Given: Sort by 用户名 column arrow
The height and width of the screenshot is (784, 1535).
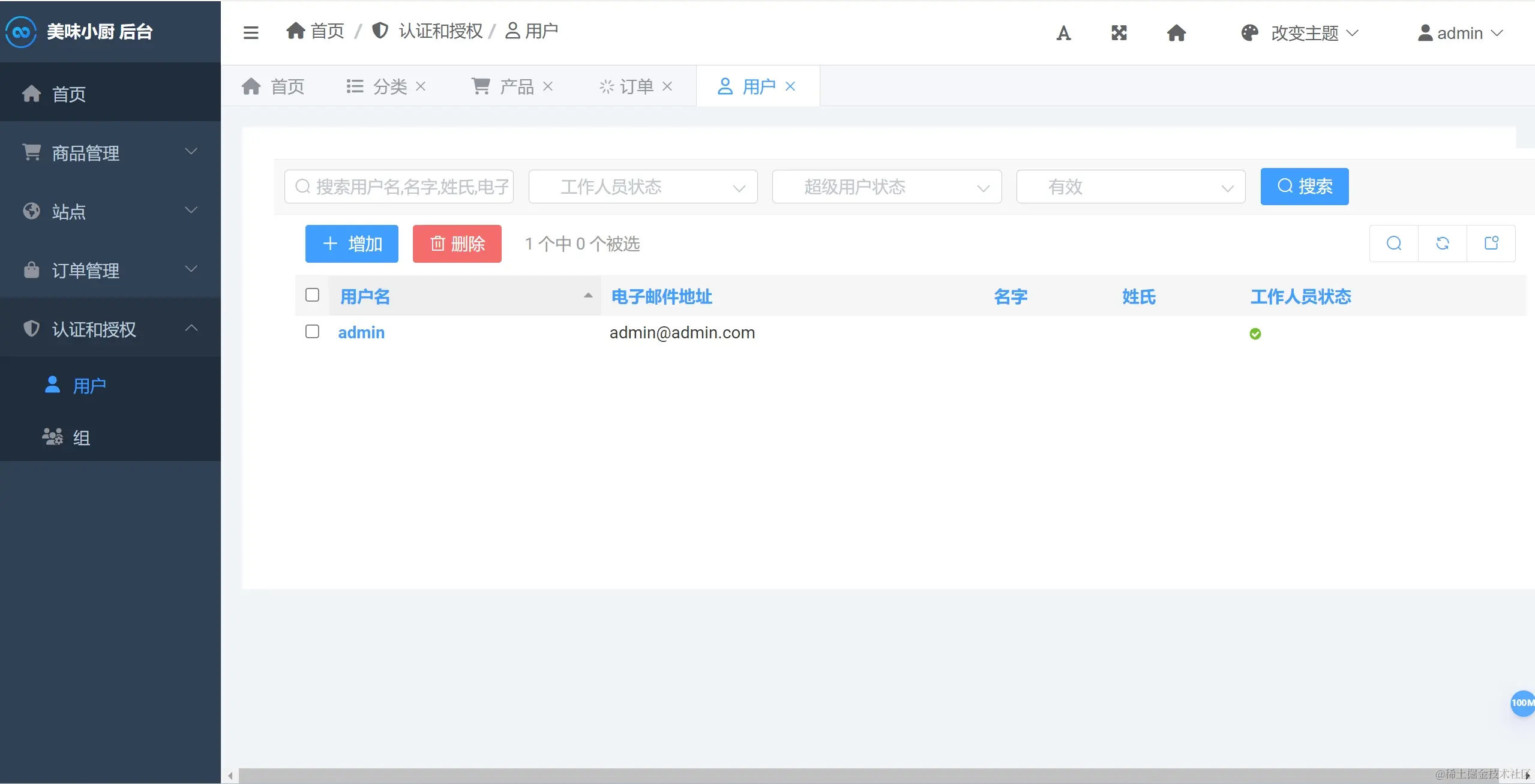Looking at the screenshot, I should coord(588,296).
